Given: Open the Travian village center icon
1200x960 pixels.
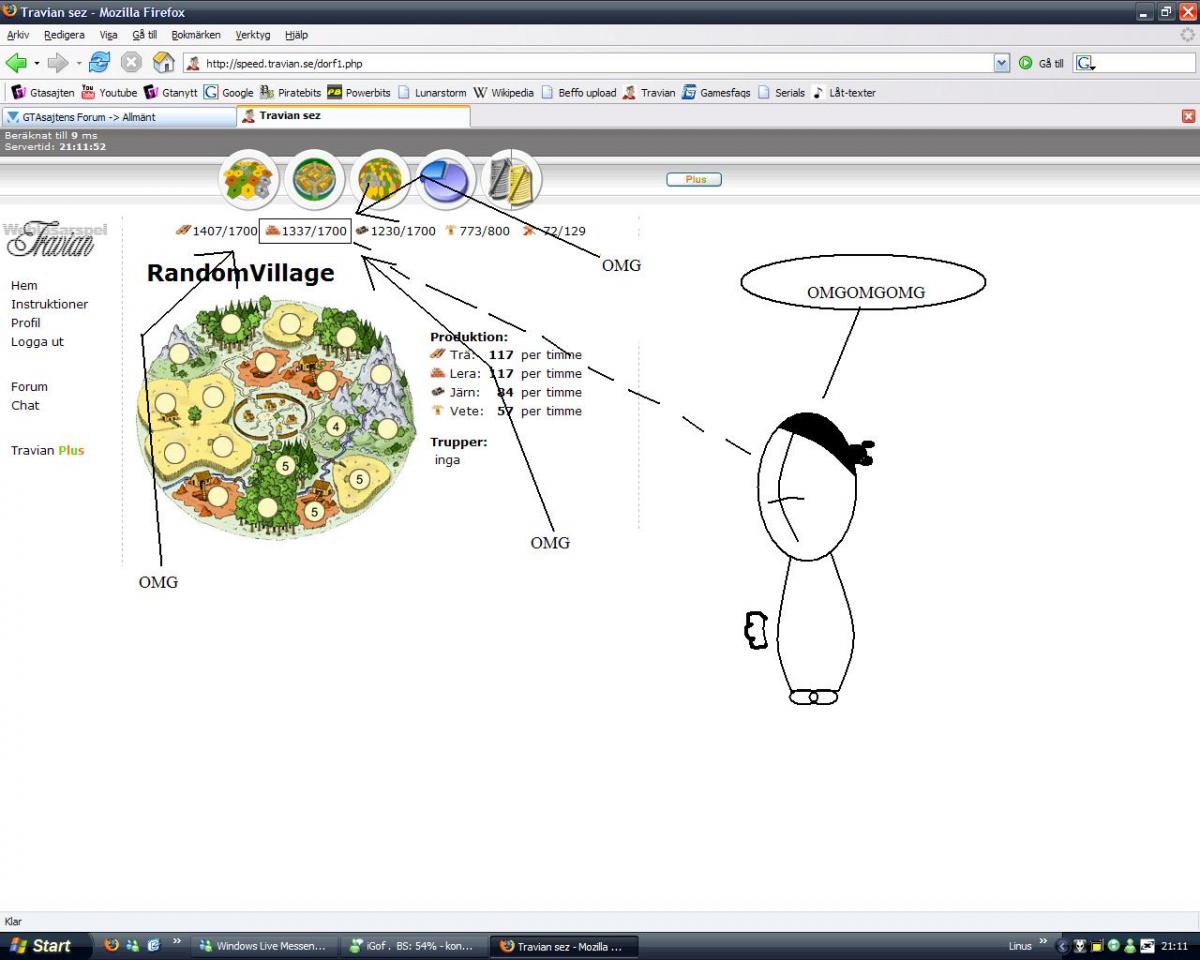Looking at the screenshot, I should (x=314, y=180).
